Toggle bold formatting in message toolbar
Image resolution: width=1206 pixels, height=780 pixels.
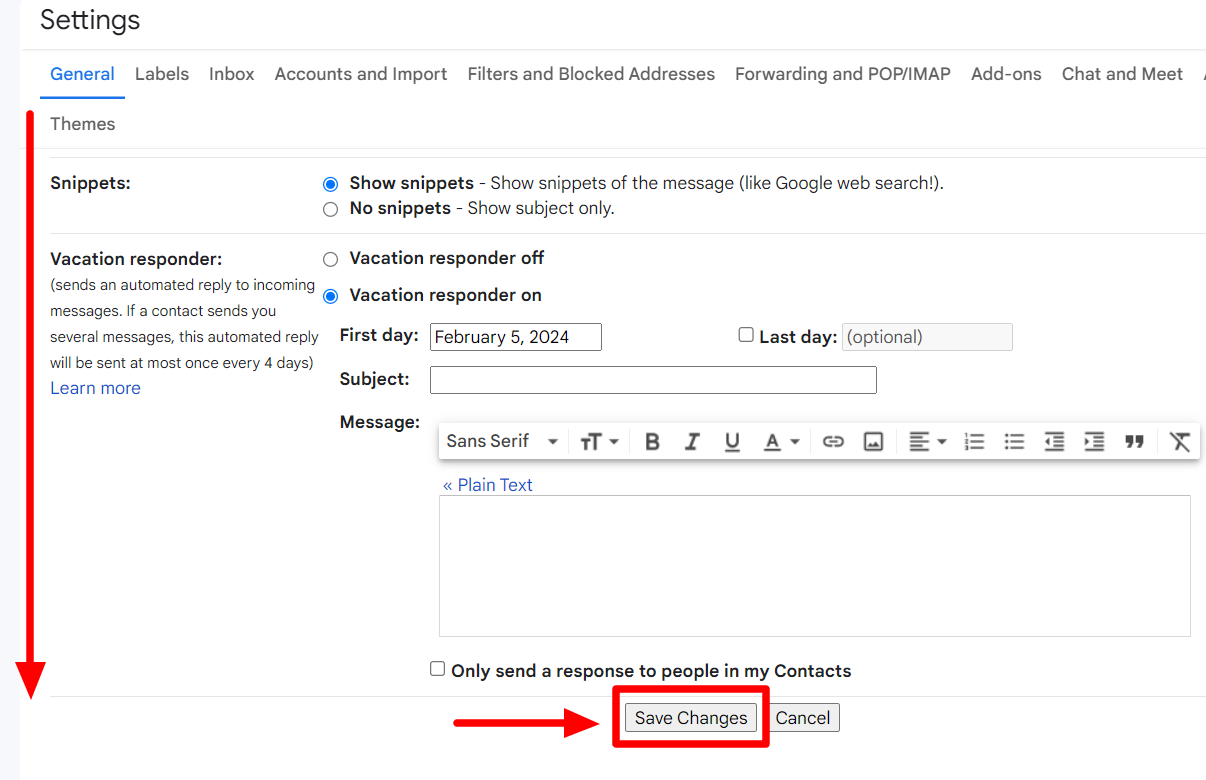(x=652, y=441)
